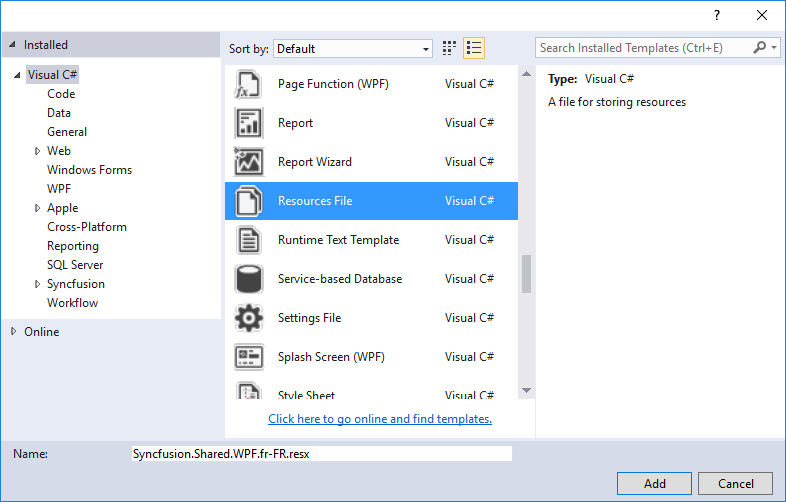Screen dimensions: 786x502
Task: Select the WPF category
Action: pyautogui.click(x=59, y=189)
